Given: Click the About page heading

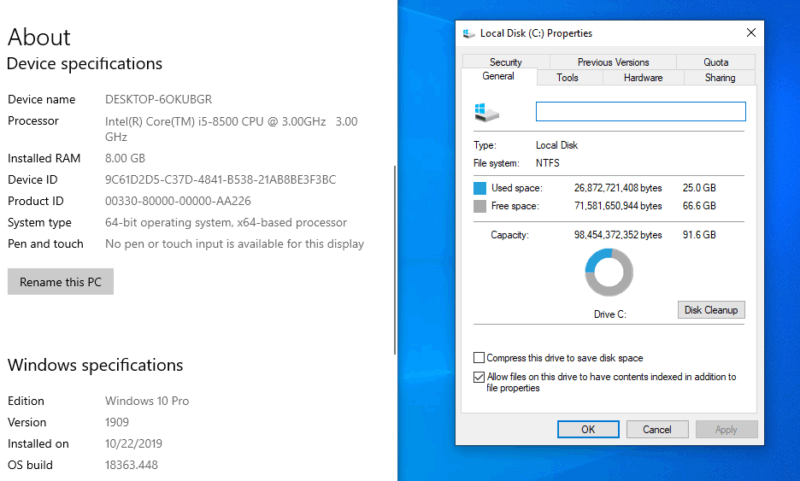Looking at the screenshot, I should tap(39, 37).
